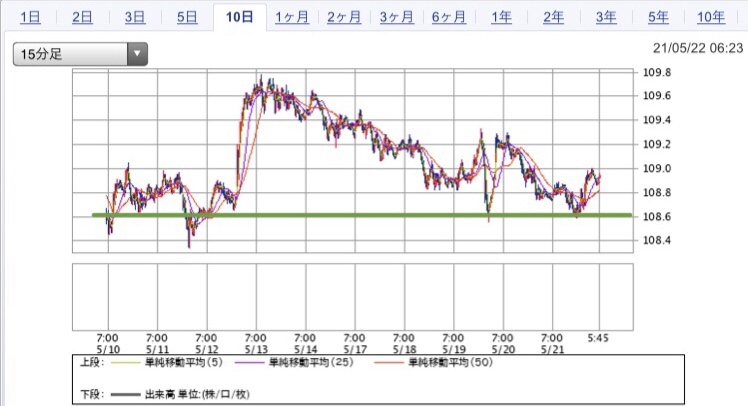This screenshot has width=748, height=406.
Task: Select the 3日 range tab
Action: click(x=135, y=17)
